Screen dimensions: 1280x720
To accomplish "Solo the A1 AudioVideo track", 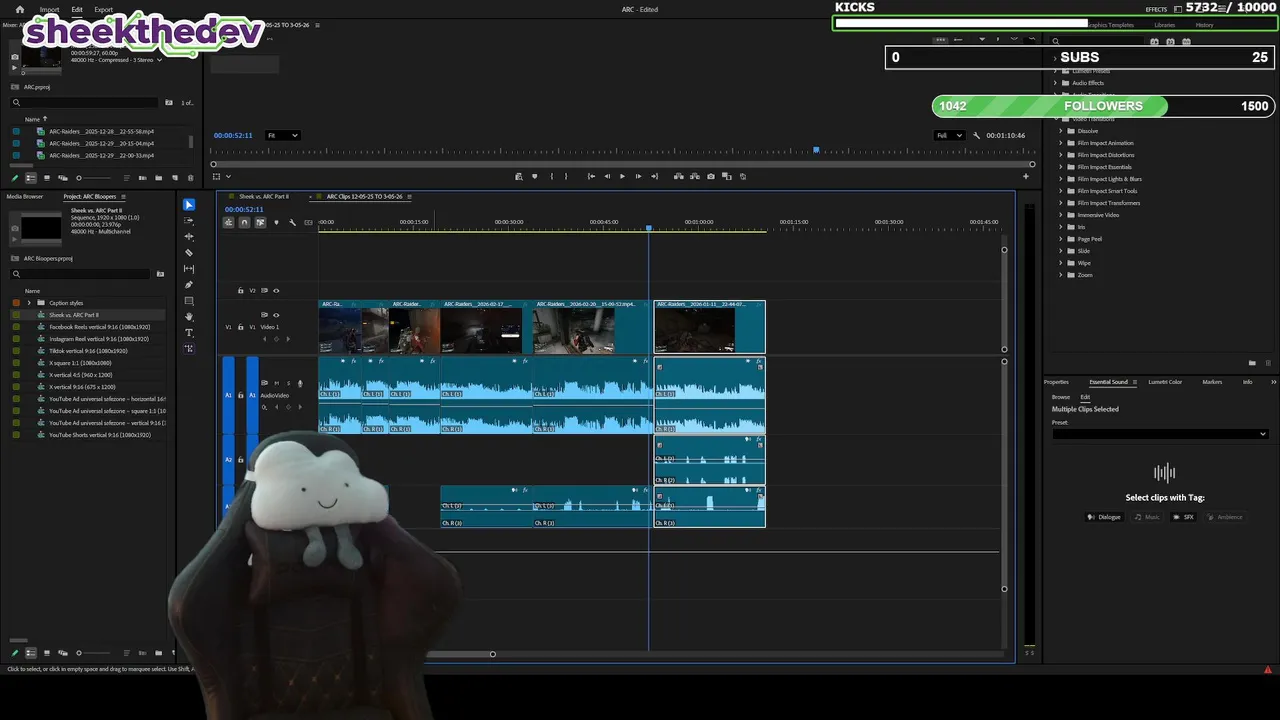I will coord(288,383).
